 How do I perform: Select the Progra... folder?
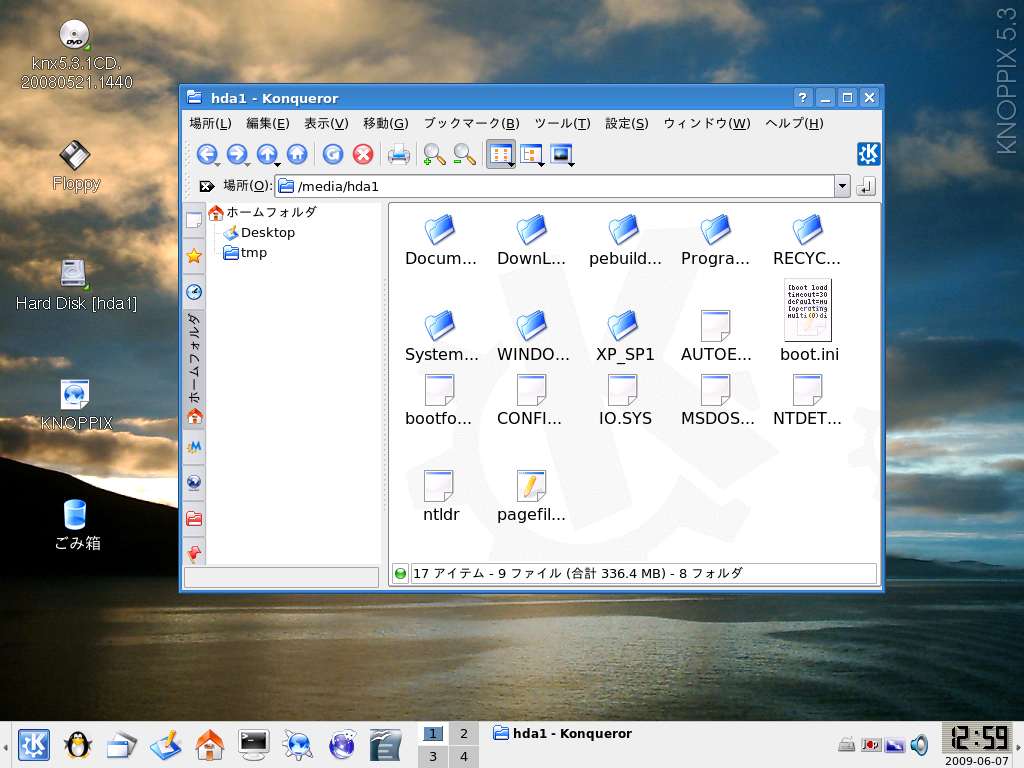[715, 240]
